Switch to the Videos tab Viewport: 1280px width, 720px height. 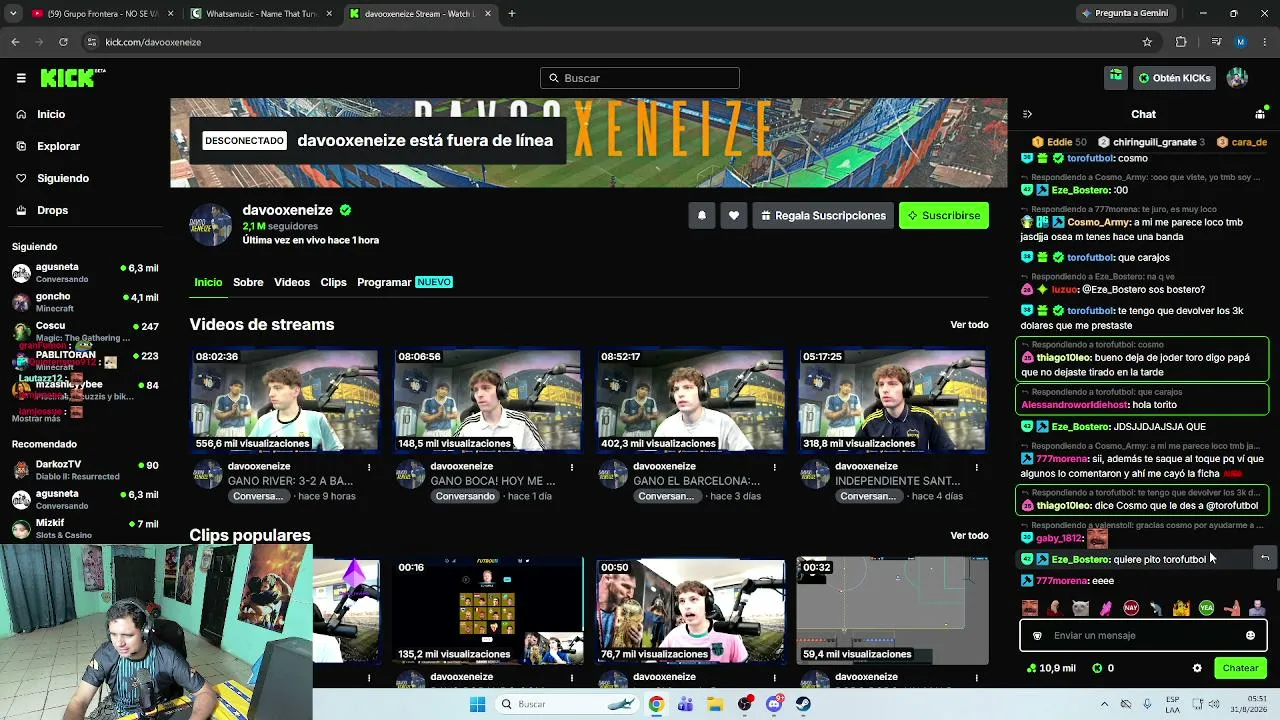coord(292,282)
